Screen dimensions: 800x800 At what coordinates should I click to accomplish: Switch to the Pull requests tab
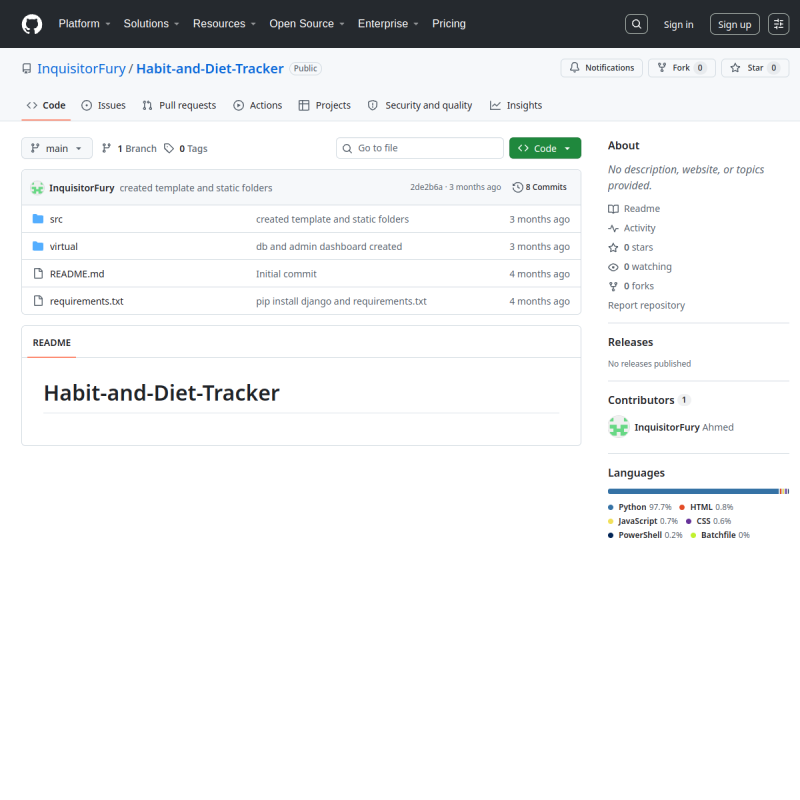coord(179,106)
